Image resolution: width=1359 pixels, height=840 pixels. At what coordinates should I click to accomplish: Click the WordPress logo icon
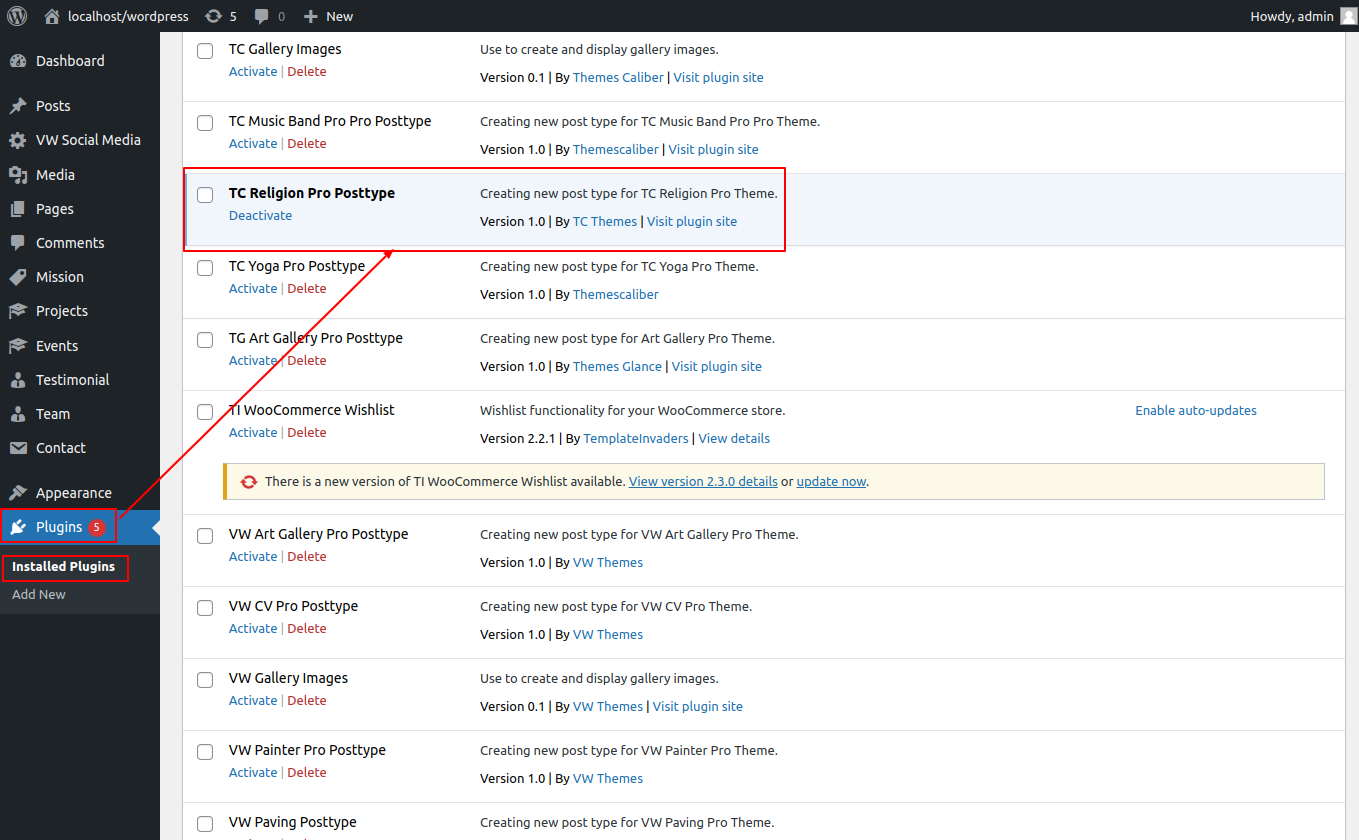[x=17, y=16]
